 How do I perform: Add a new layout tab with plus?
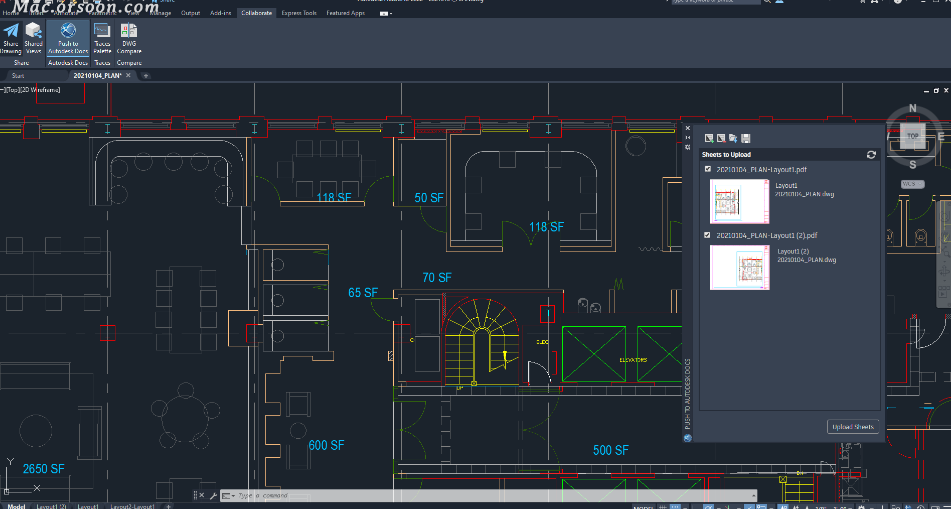click(169, 506)
